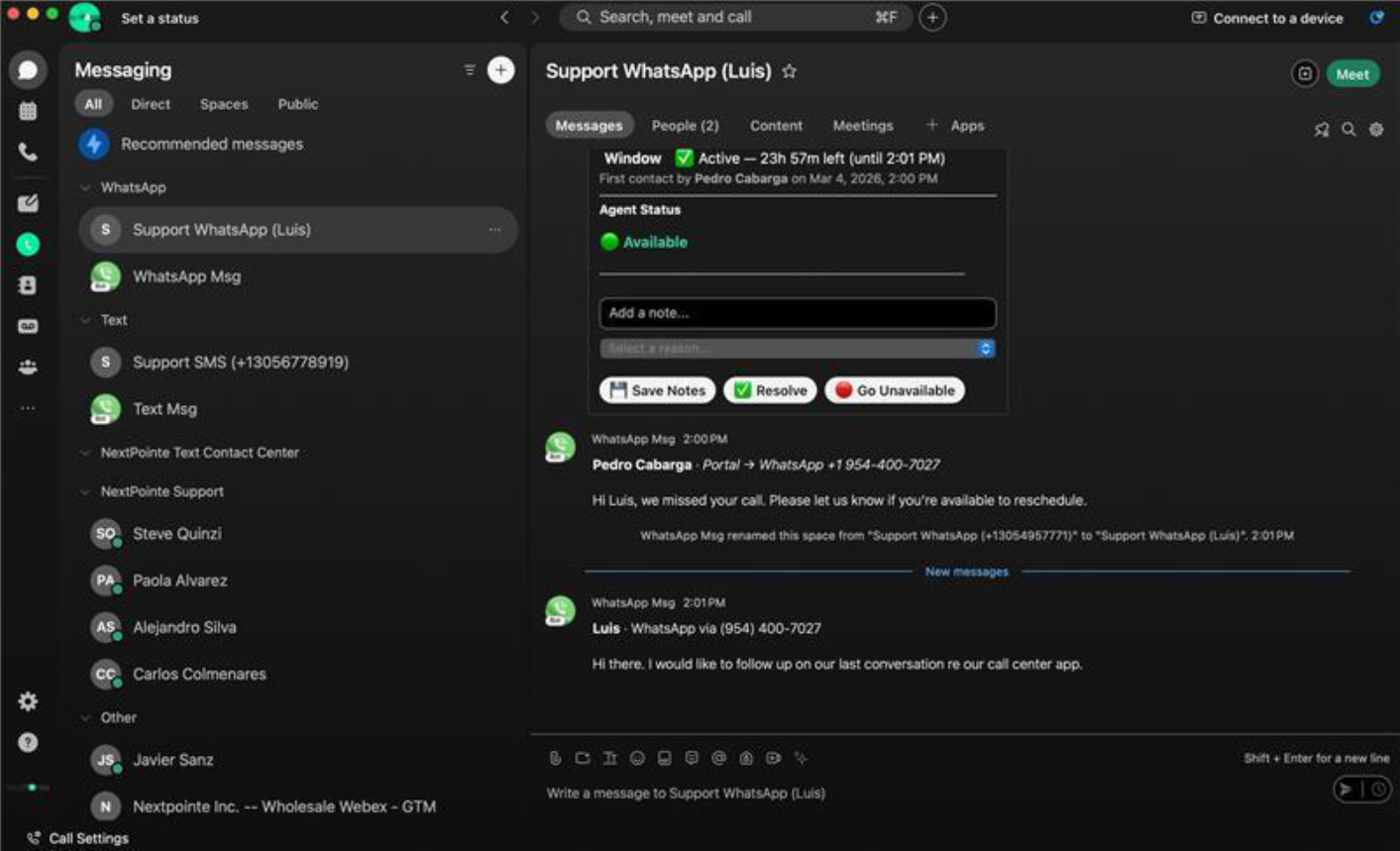Click Connect to a device
The height and width of the screenshot is (851, 1400).
point(1267,18)
